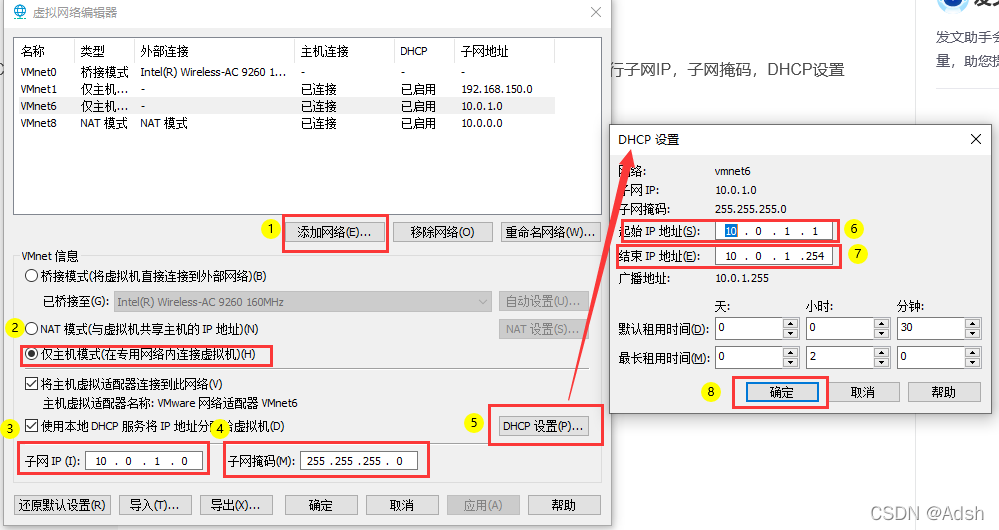Click the 外部连接 column header
Image resolution: width=999 pixels, height=530 pixels.
(x=214, y=51)
